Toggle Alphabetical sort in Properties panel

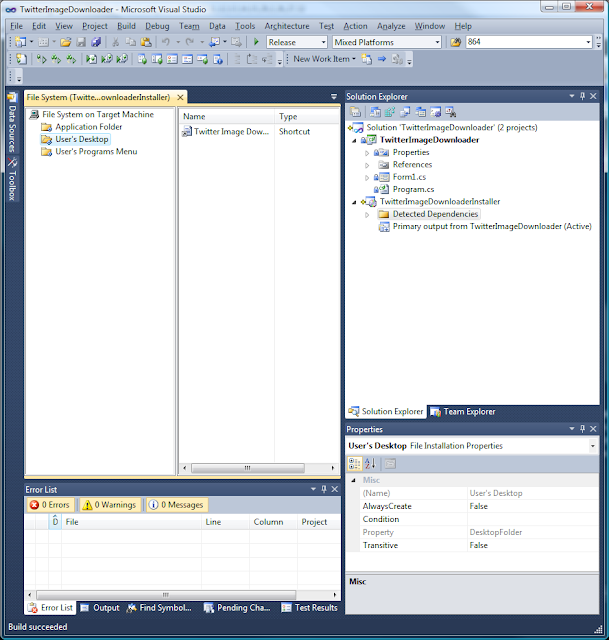coord(370,464)
